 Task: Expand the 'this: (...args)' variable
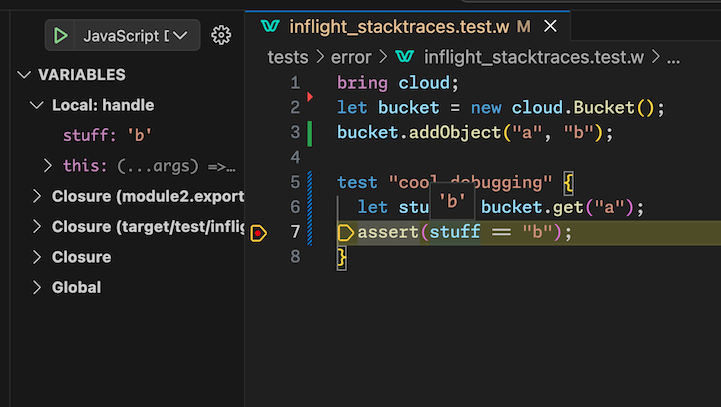click(x=48, y=166)
